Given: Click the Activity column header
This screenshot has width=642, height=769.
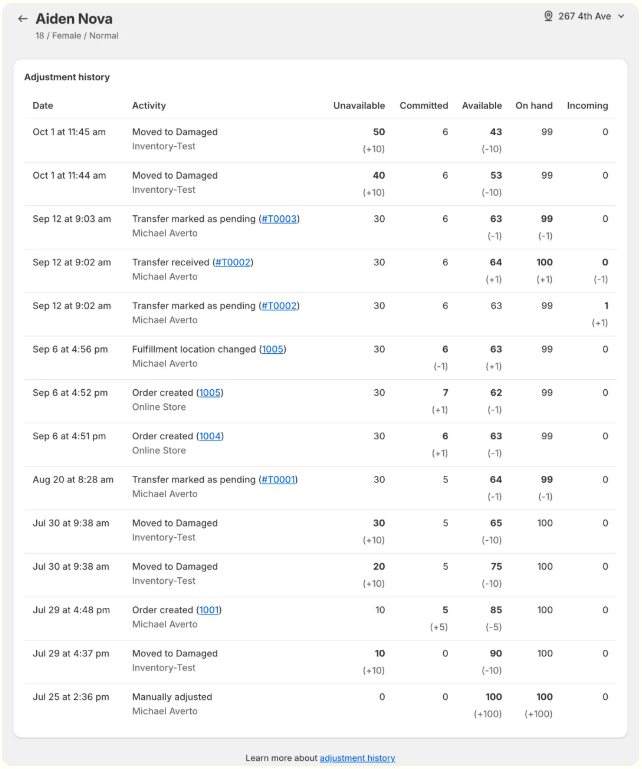Looking at the screenshot, I should (x=149, y=106).
